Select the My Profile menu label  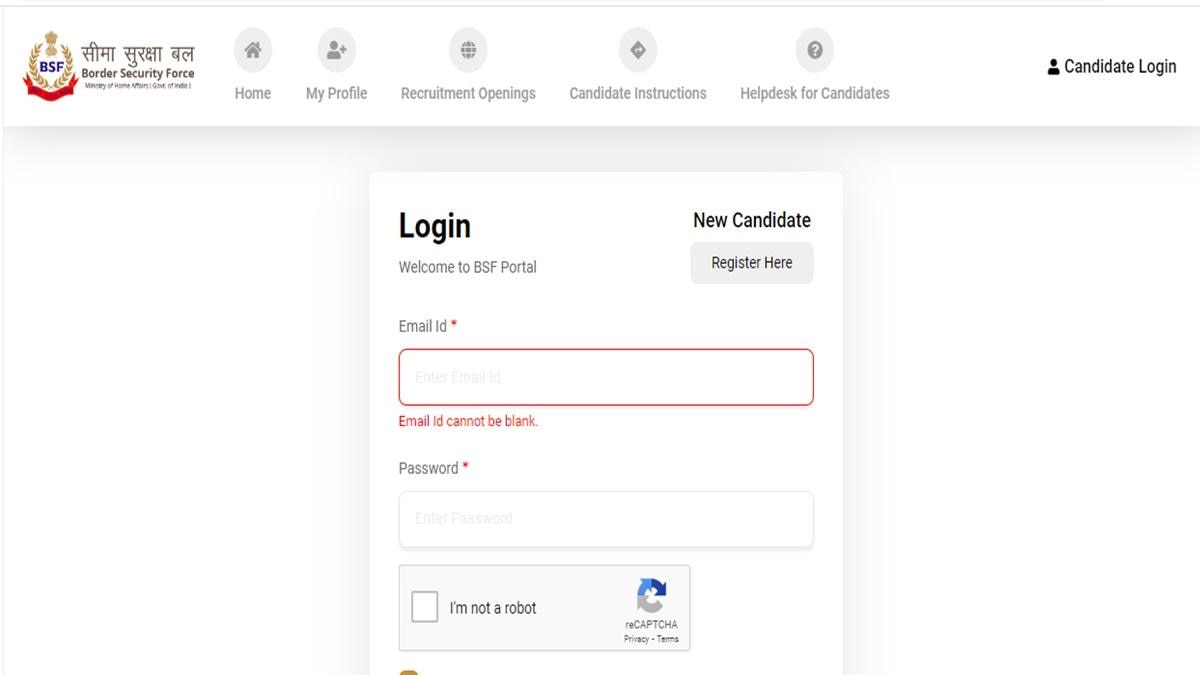[x=336, y=92]
